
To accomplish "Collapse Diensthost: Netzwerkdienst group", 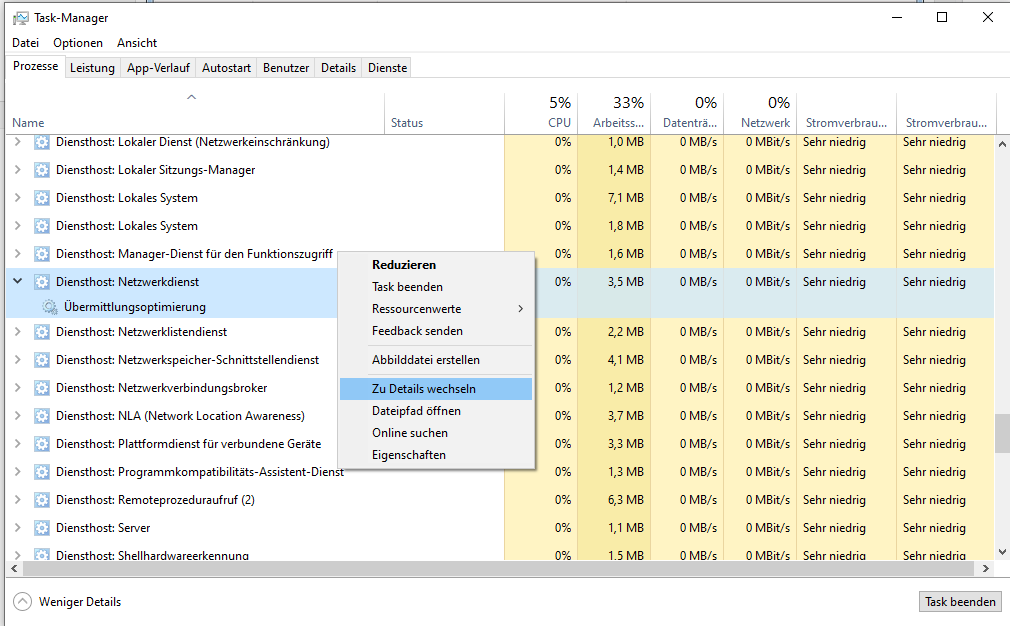I will pos(18,281).
